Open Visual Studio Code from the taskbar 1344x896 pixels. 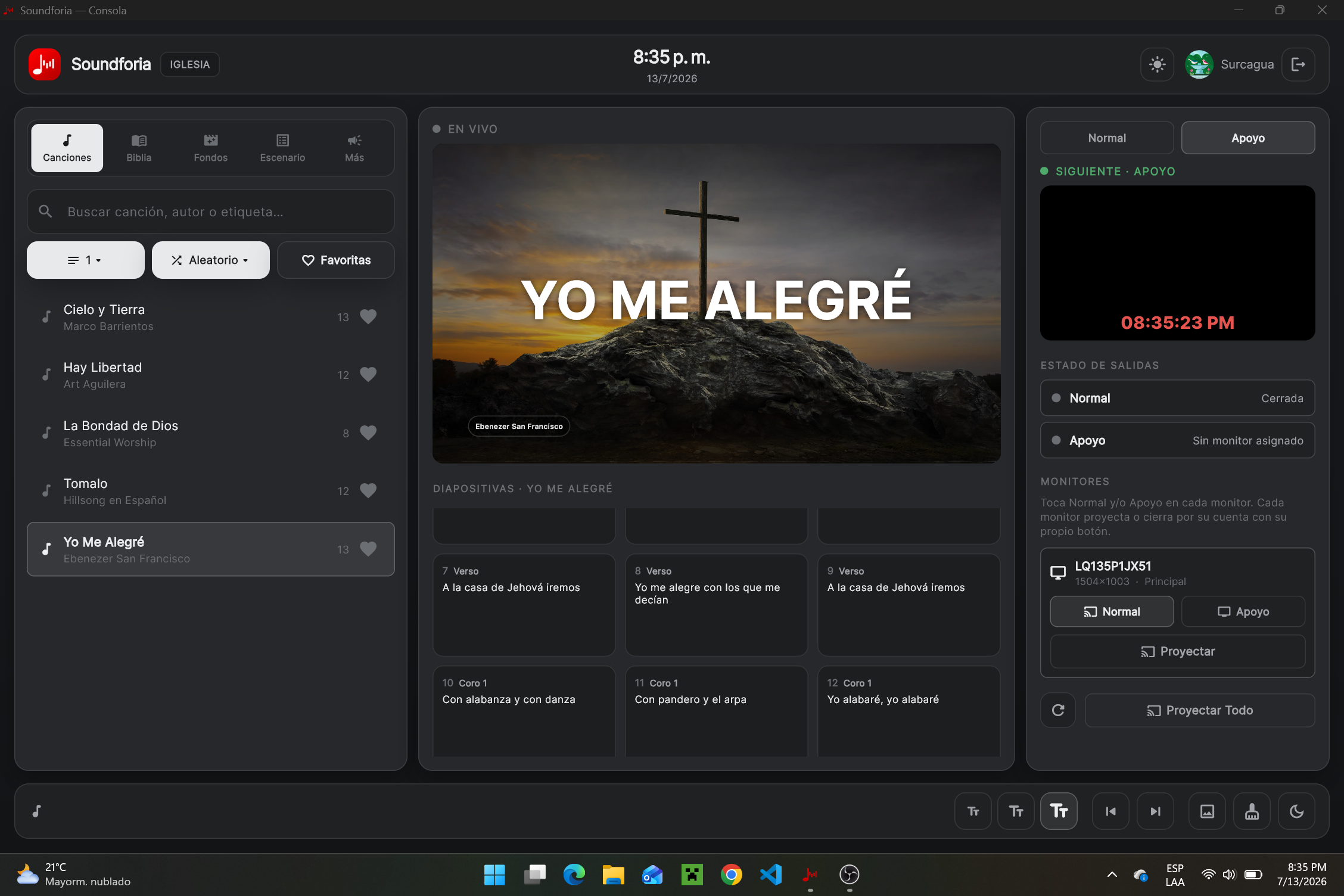point(771,875)
